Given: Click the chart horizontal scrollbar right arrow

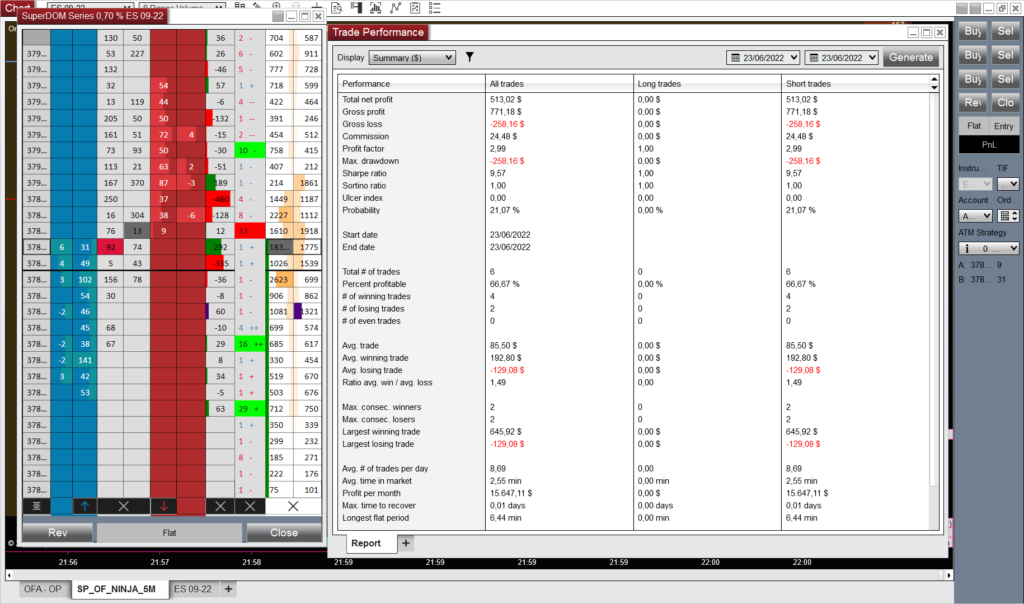Looking at the screenshot, I should [x=949, y=575].
